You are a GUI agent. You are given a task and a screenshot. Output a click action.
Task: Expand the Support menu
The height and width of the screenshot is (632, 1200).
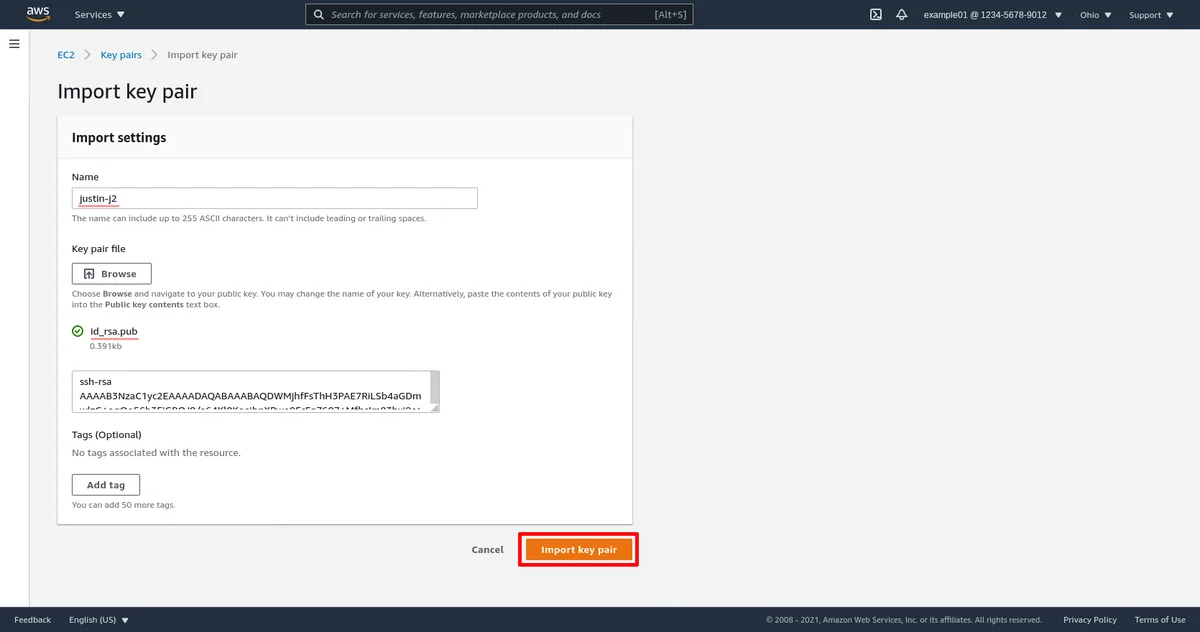pyautogui.click(x=1150, y=15)
